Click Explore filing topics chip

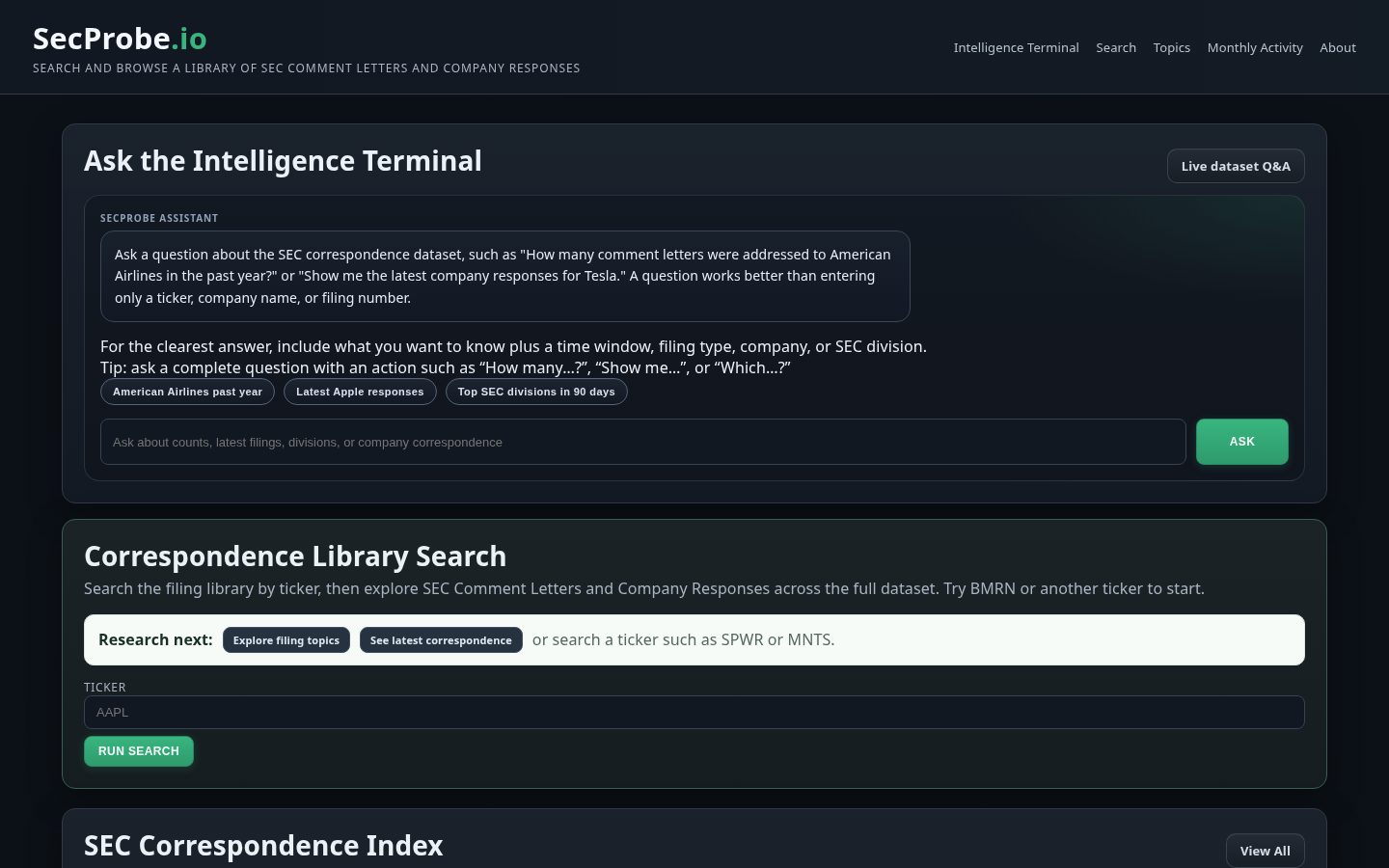[x=286, y=640]
